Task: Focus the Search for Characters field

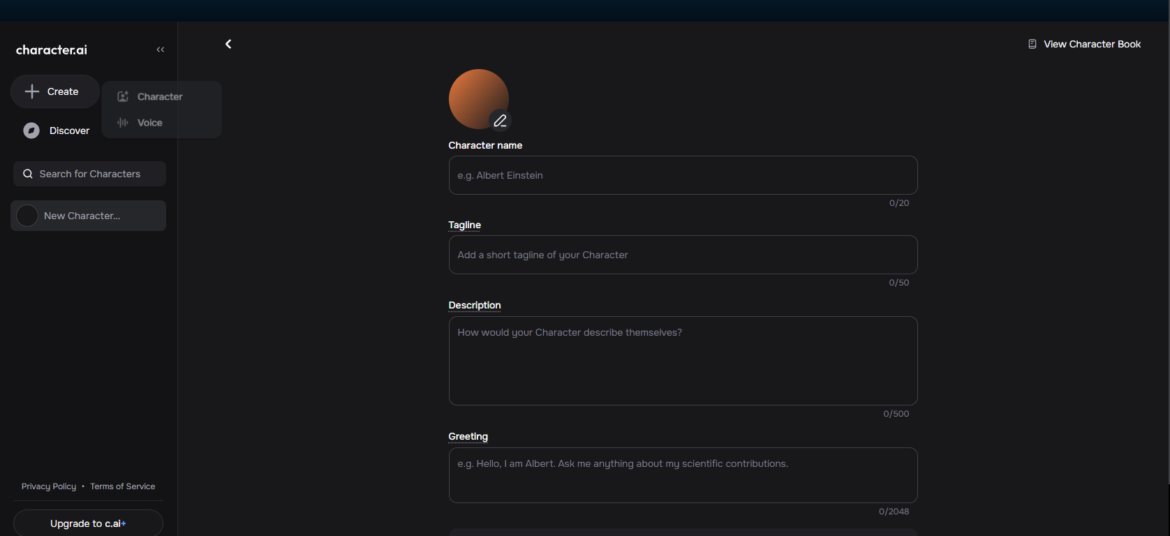Action: coord(90,174)
